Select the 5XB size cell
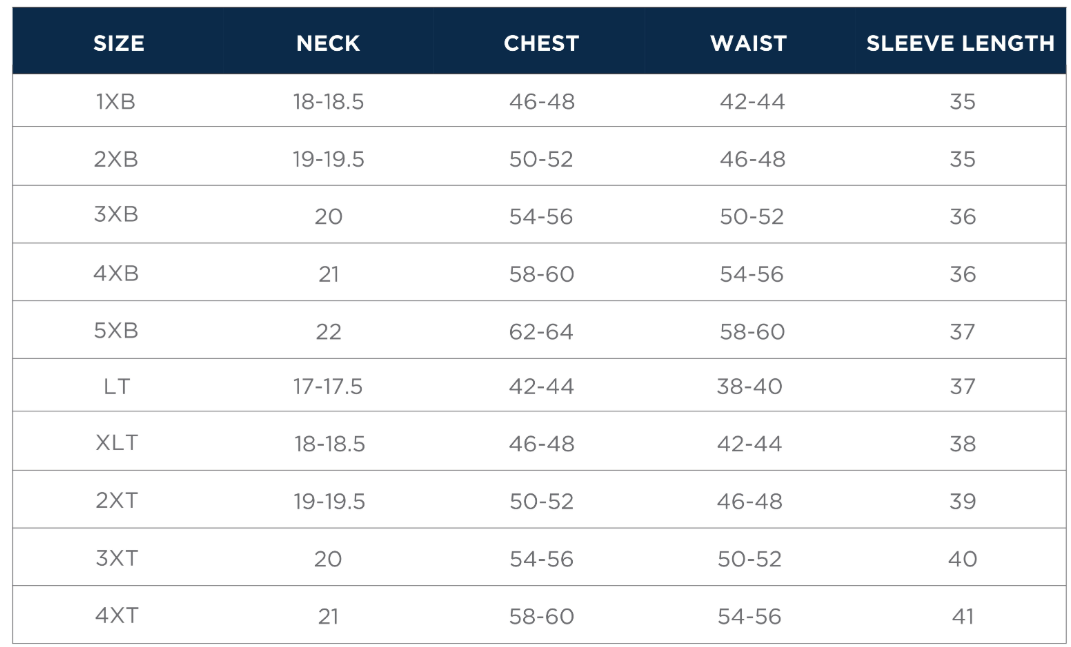 pos(116,331)
